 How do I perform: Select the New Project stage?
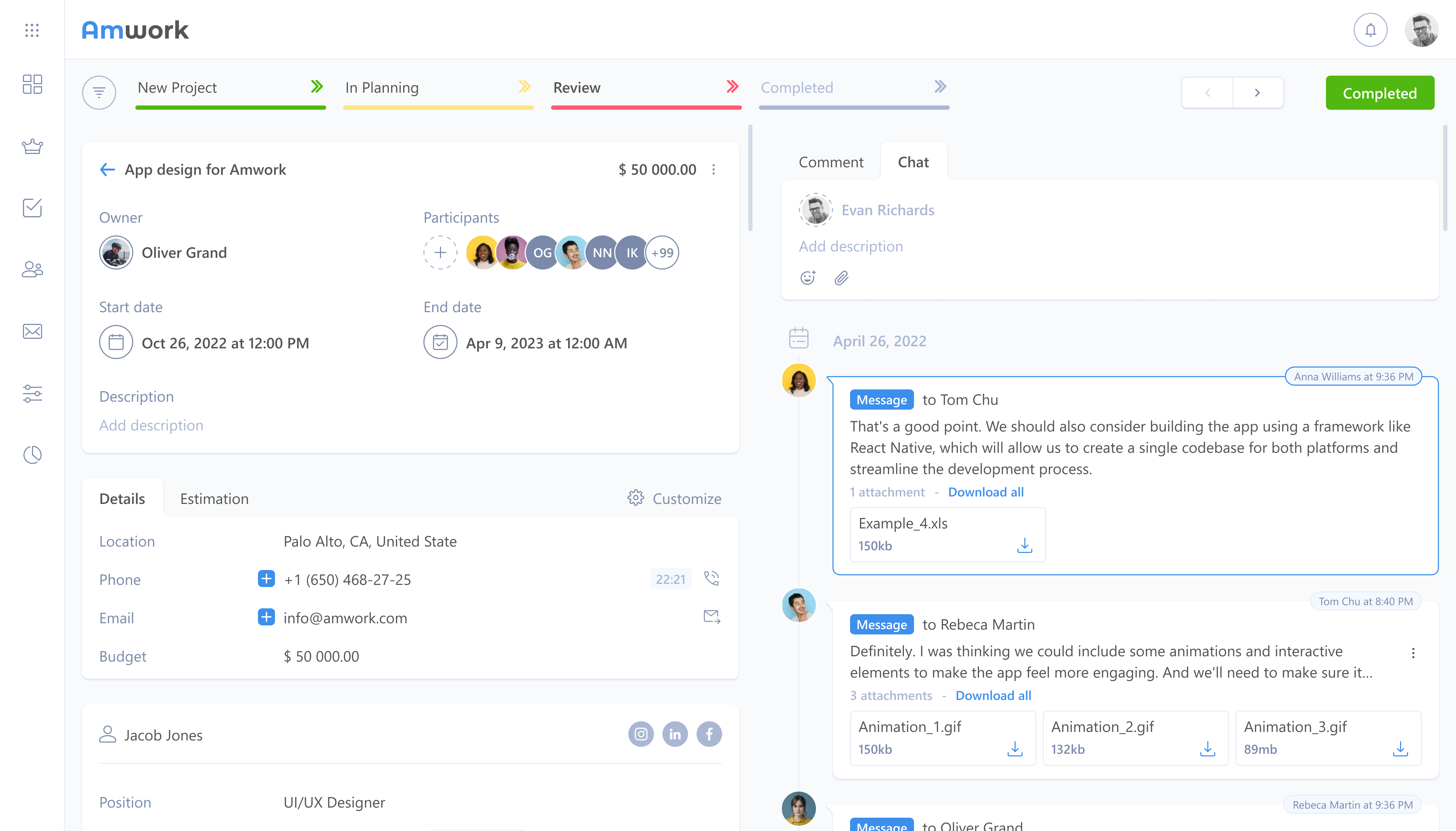[x=231, y=92]
